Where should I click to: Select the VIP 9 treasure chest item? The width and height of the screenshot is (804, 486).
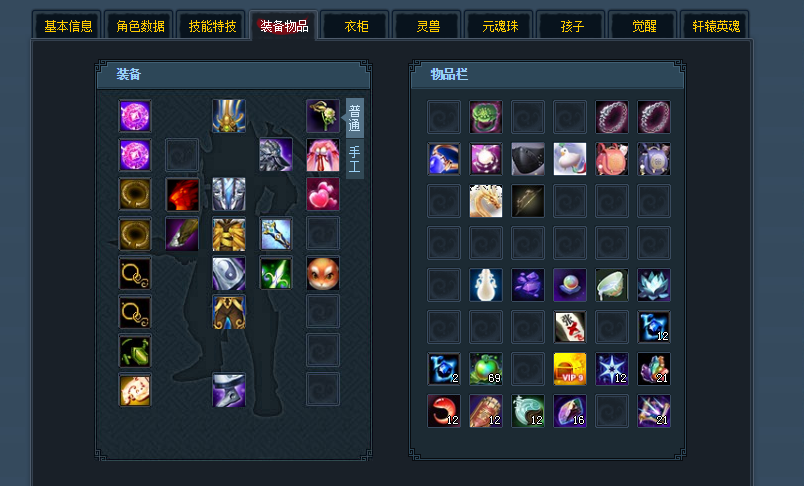(x=570, y=369)
